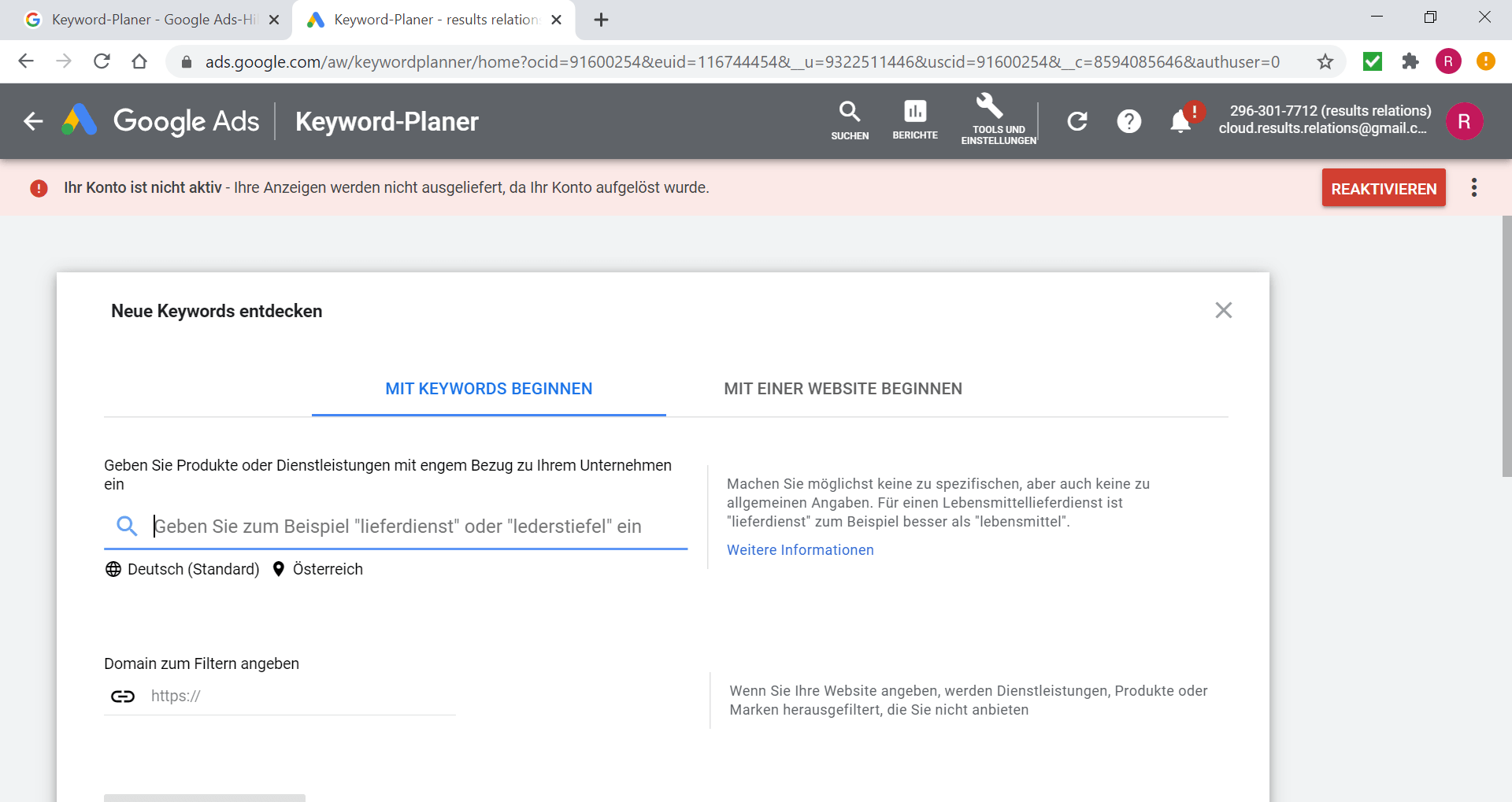Click the address bar URL
The height and width of the screenshot is (802, 1512).
tap(742, 61)
